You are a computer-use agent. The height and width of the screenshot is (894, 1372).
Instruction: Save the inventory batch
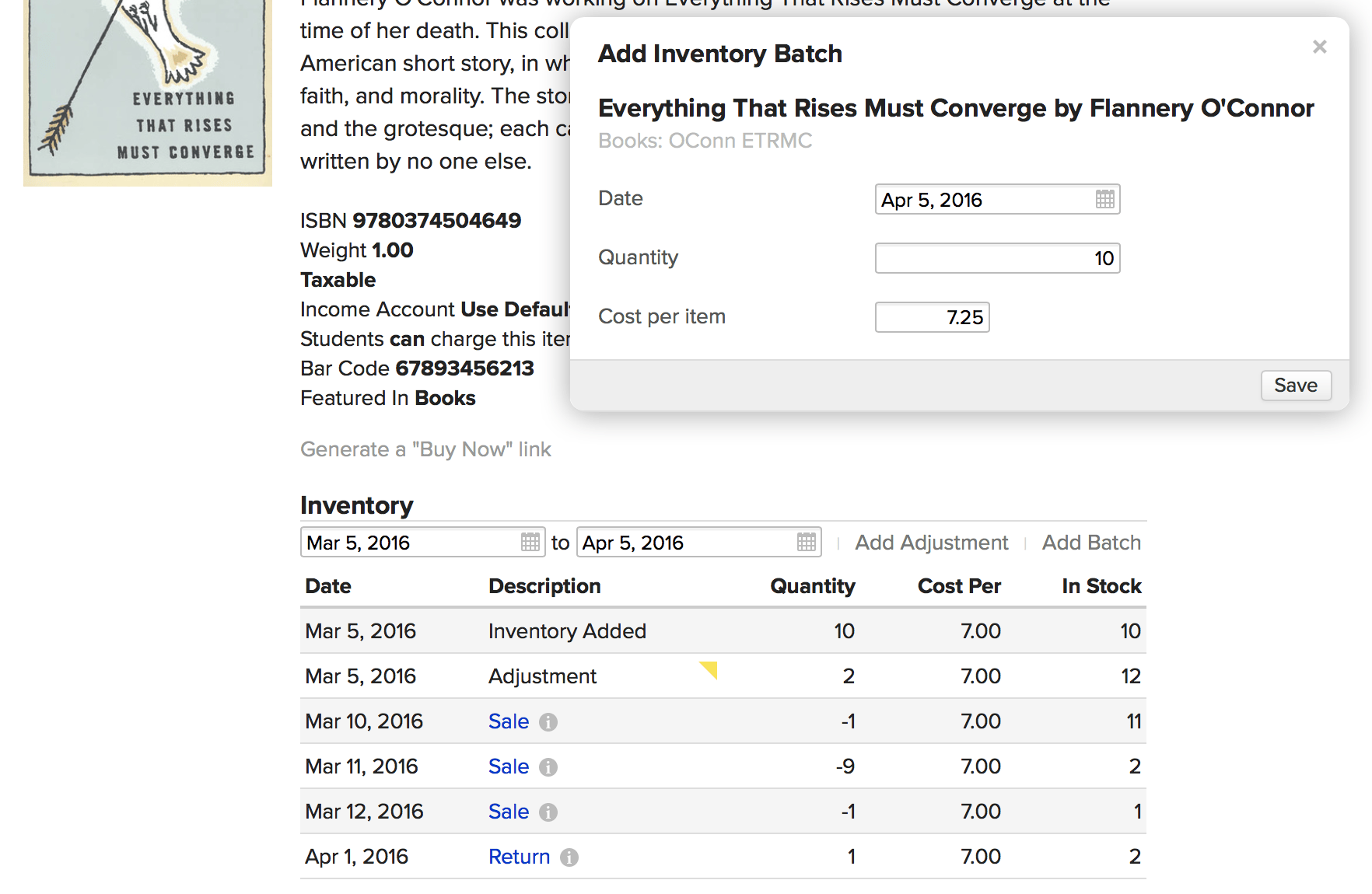[x=1296, y=386]
